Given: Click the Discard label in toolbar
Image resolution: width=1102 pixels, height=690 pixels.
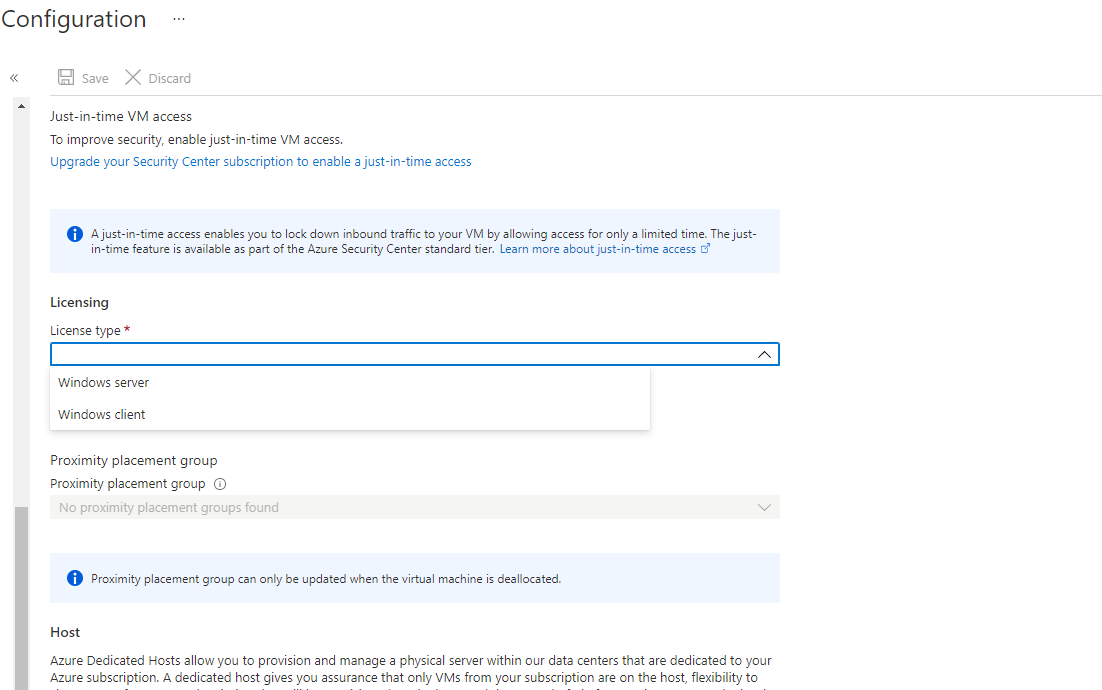Looking at the screenshot, I should (169, 79).
